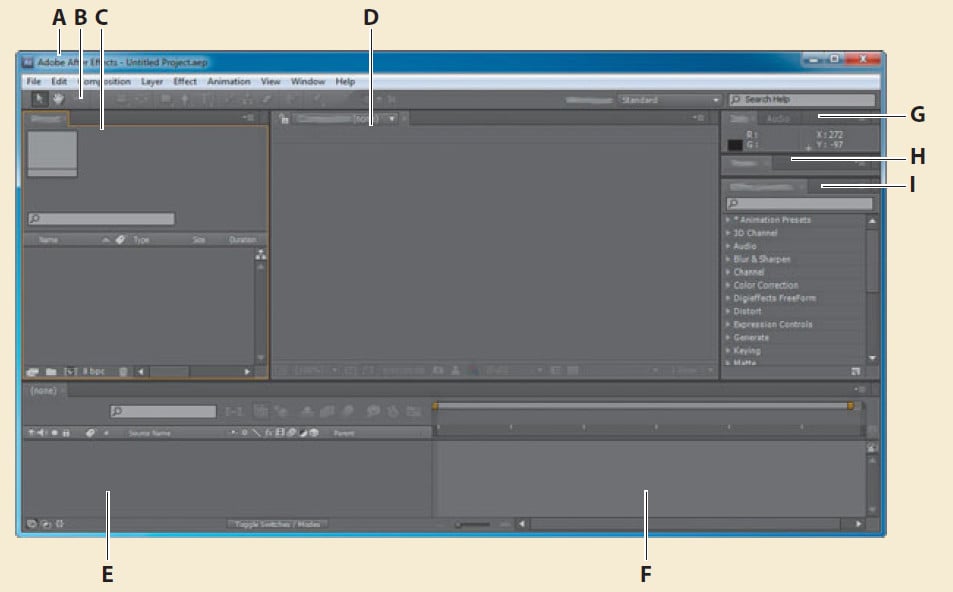Enable frame blending for Timeline layers
953x592 pixels.
pyautogui.click(x=327, y=411)
